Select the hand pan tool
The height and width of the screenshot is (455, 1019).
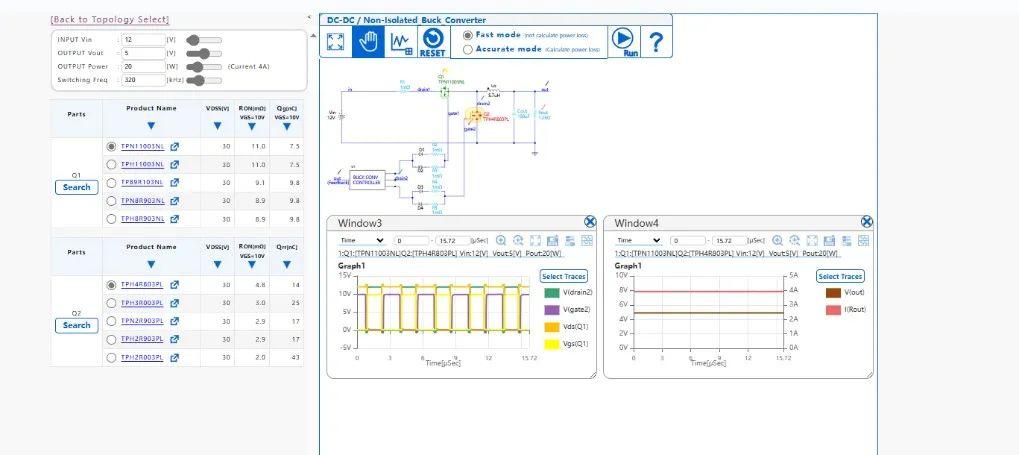click(368, 42)
